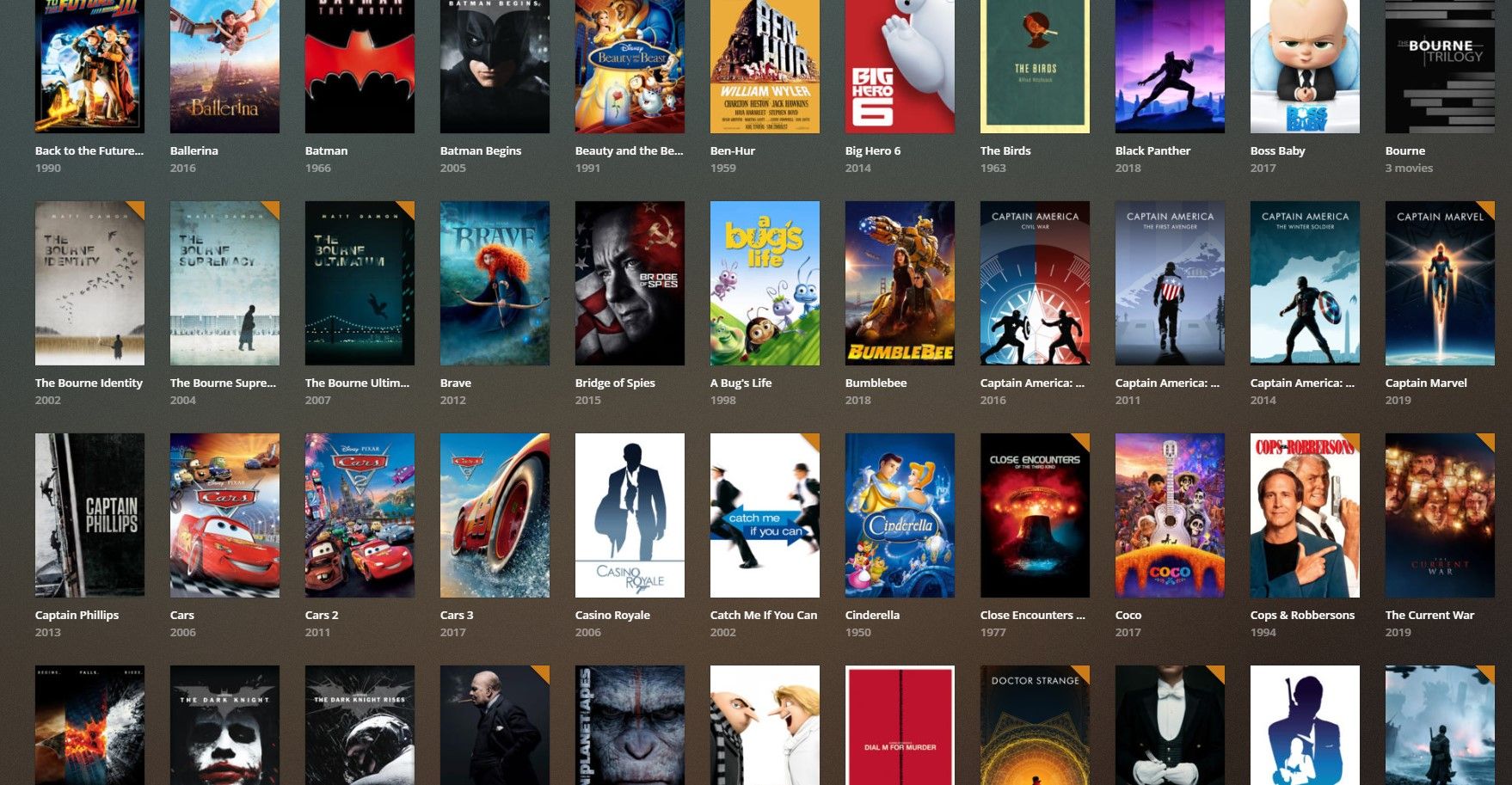The image size is (1512, 785).
Task: Open the Coco poster
Action: pos(1170,515)
